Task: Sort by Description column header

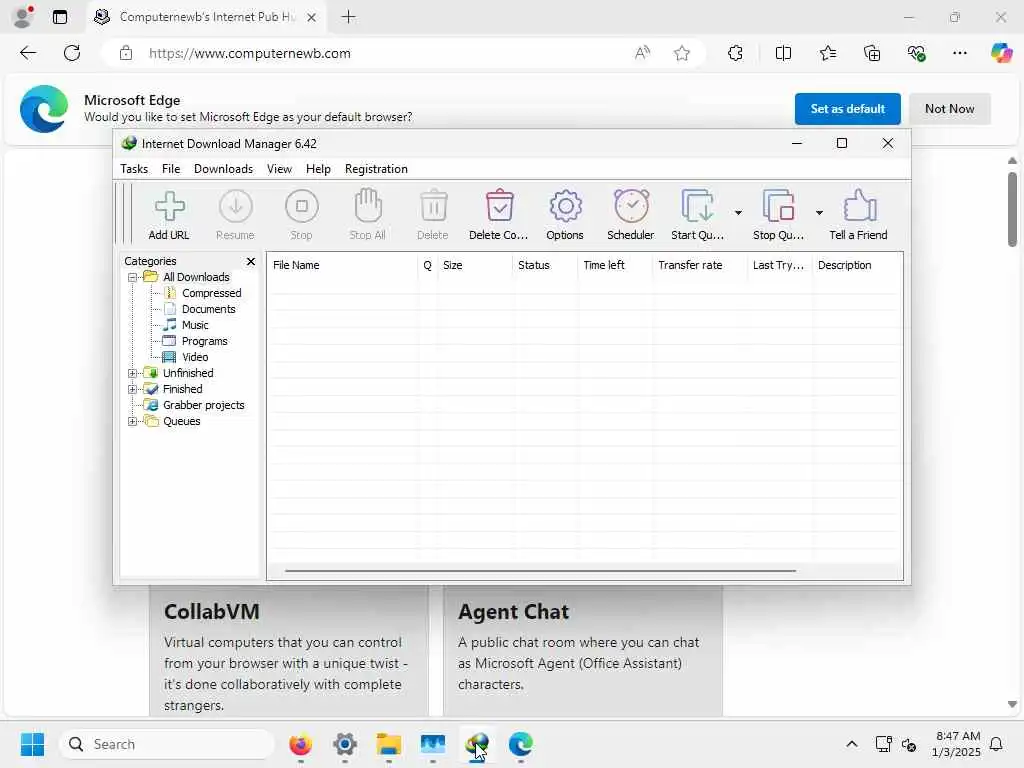Action: click(857, 265)
